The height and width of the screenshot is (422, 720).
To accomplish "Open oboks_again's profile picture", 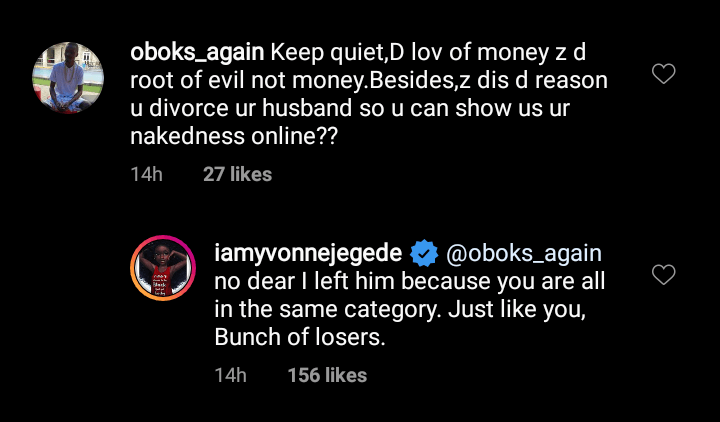I will coord(69,79).
